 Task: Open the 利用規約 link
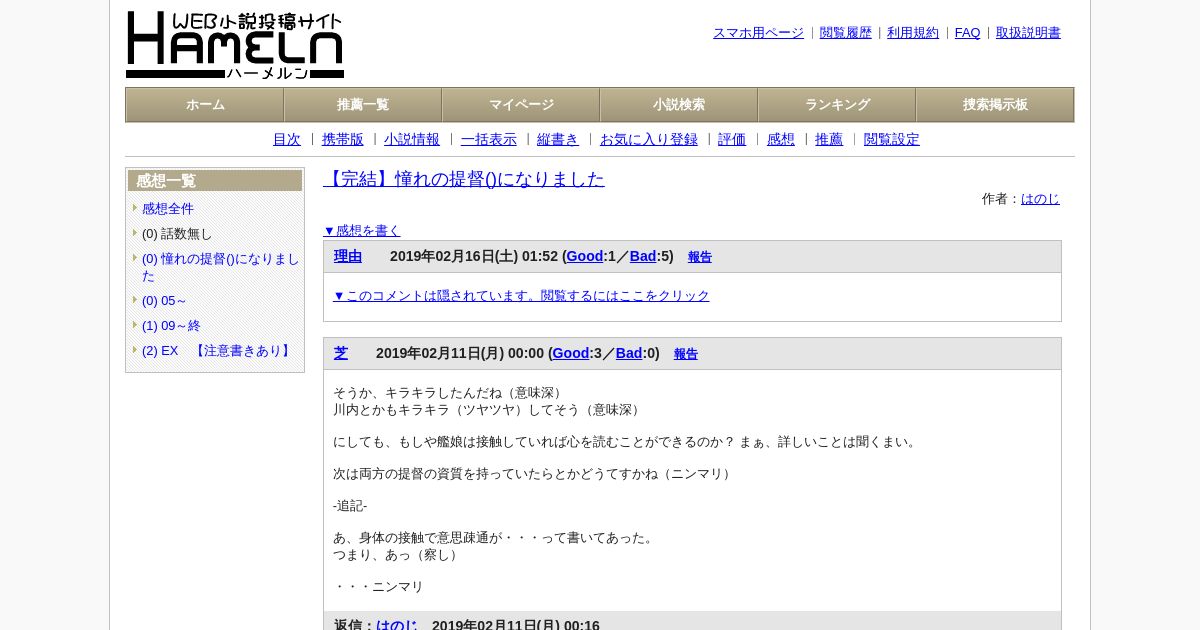pos(913,33)
